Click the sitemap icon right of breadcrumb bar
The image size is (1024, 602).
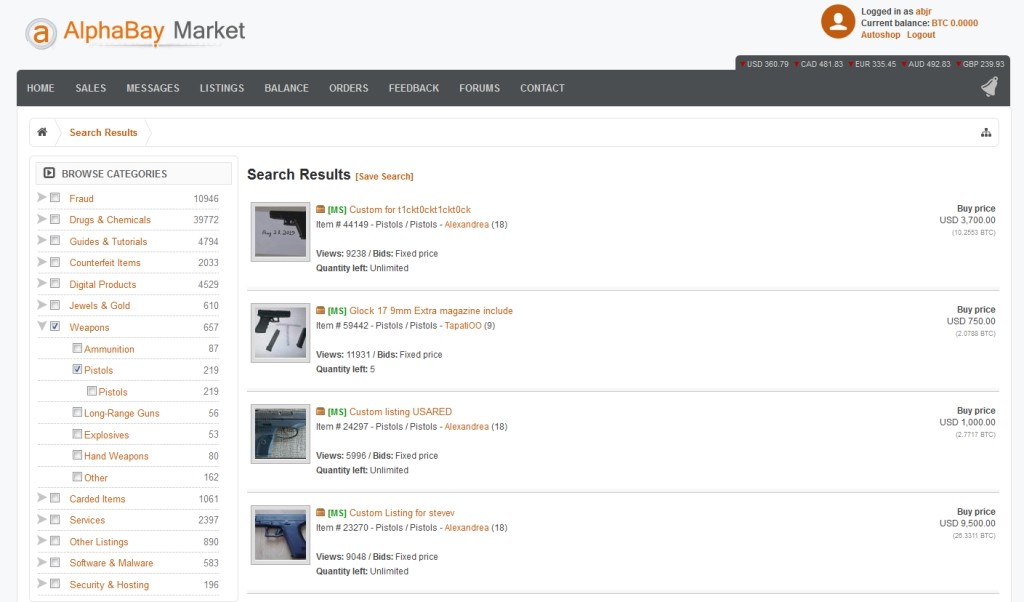click(x=985, y=133)
